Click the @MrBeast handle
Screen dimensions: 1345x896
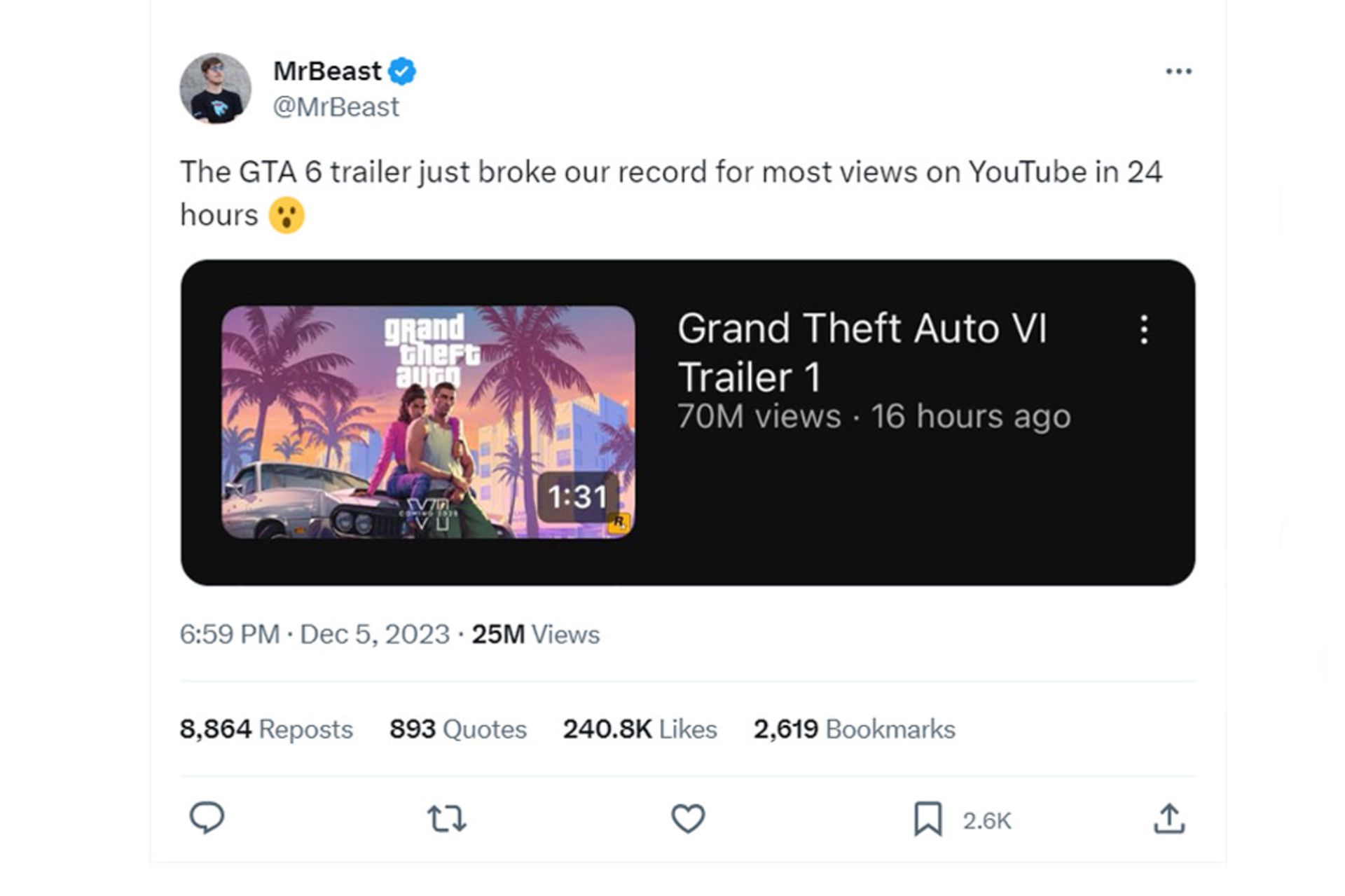(x=335, y=106)
